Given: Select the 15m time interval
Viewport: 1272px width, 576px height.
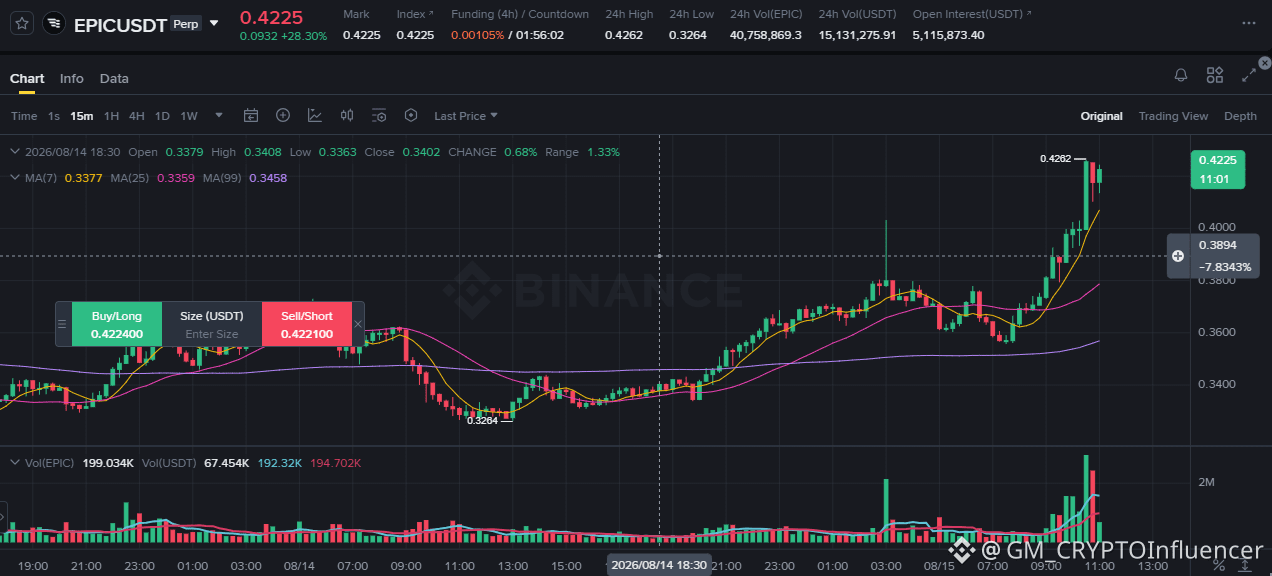Looking at the screenshot, I should (81, 116).
